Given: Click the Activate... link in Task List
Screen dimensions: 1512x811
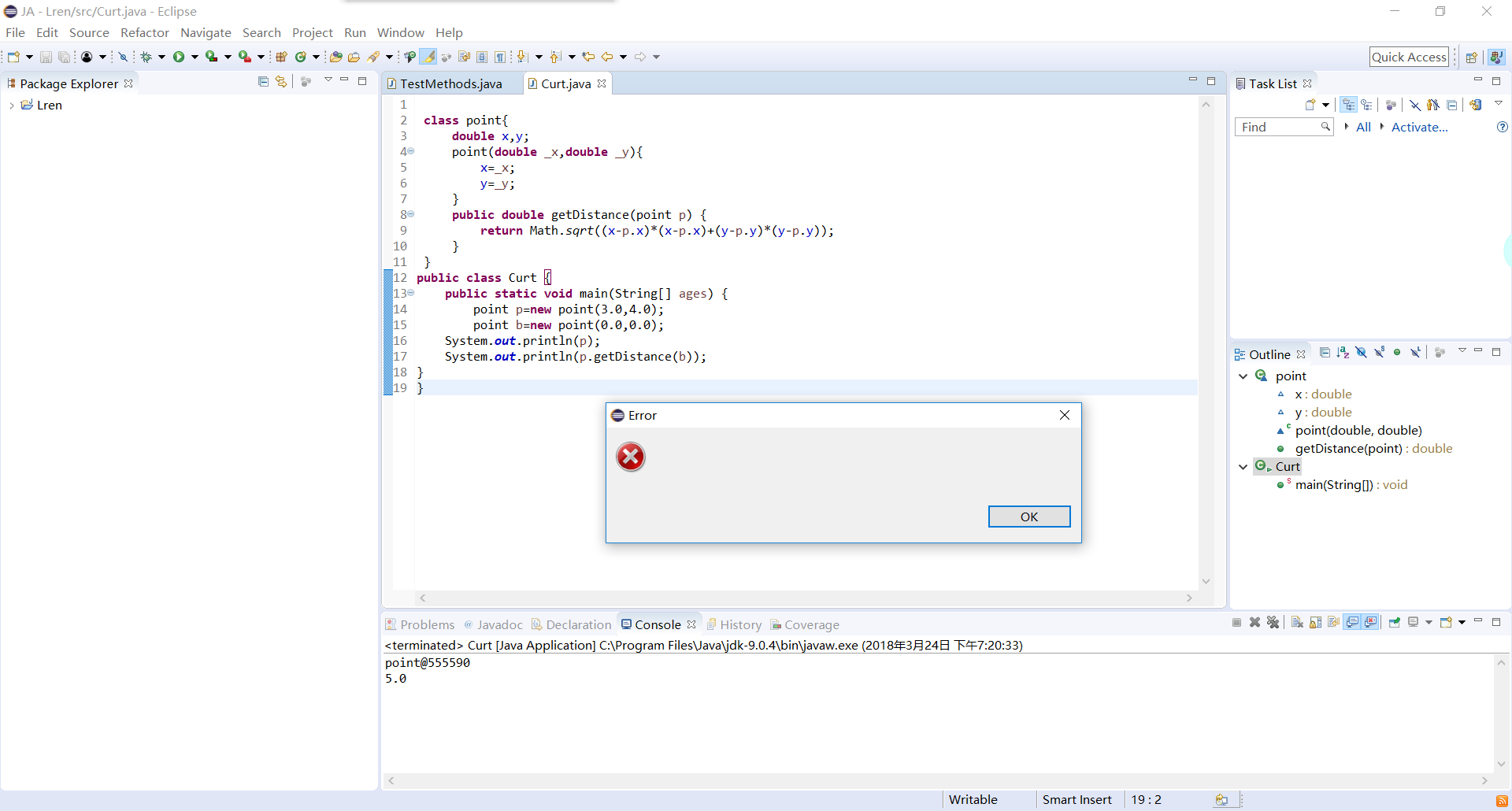Looking at the screenshot, I should tap(1419, 127).
